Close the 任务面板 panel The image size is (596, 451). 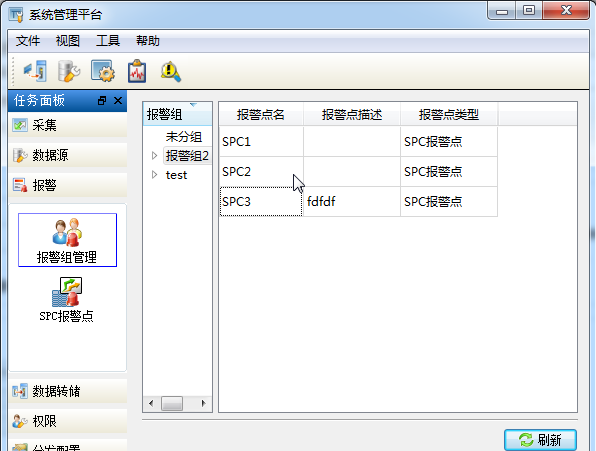[118, 101]
